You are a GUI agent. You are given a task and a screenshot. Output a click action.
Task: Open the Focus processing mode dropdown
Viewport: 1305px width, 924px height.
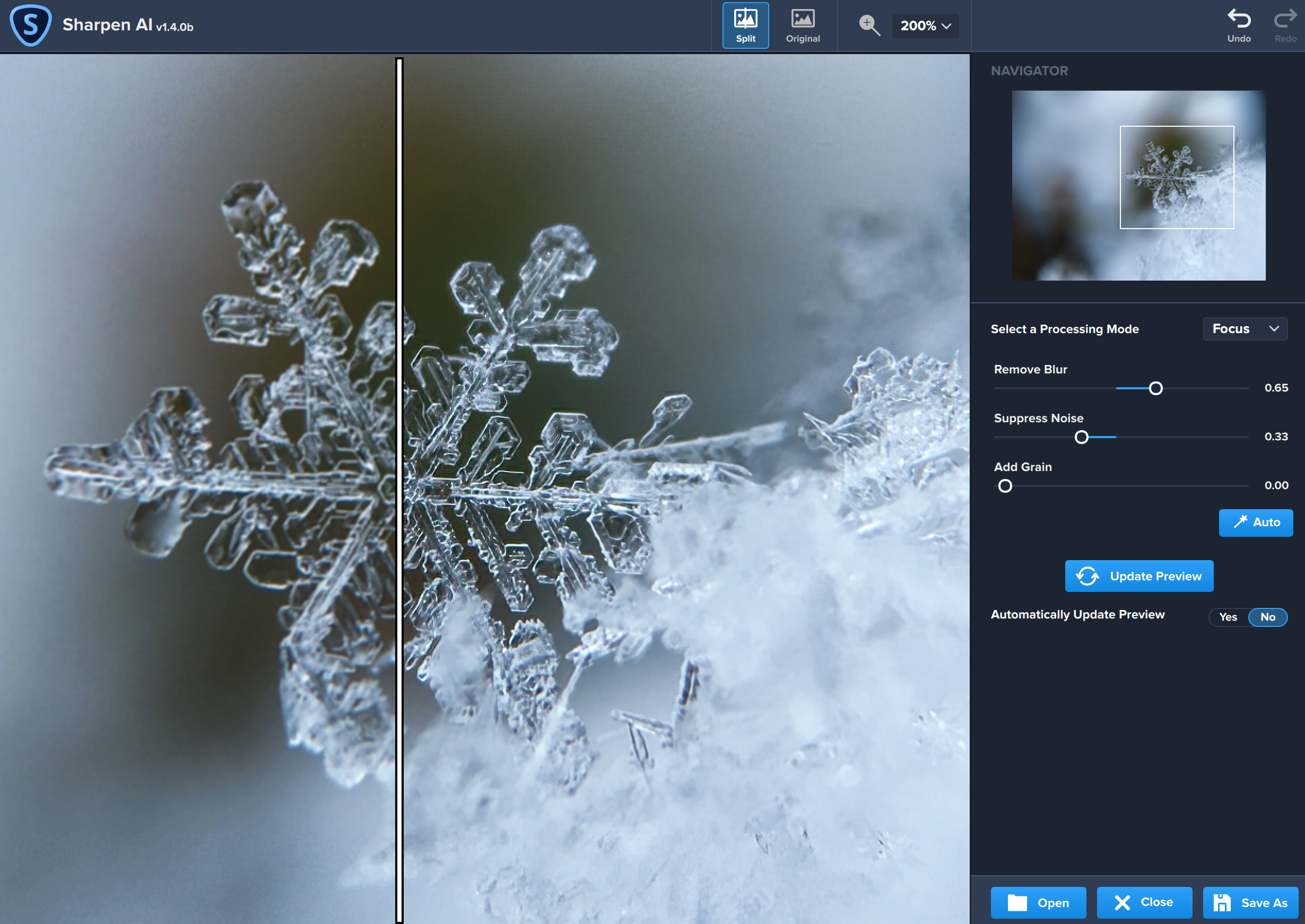coord(1245,329)
